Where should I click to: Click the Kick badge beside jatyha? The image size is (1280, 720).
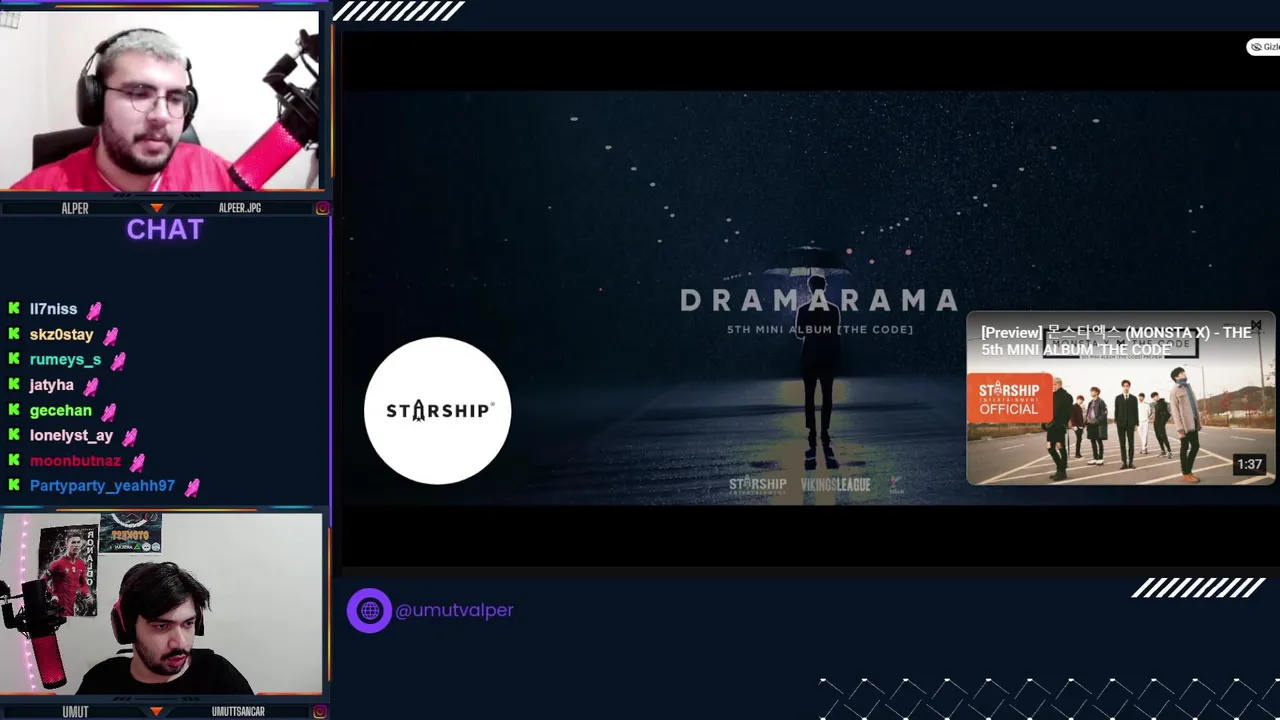14,384
